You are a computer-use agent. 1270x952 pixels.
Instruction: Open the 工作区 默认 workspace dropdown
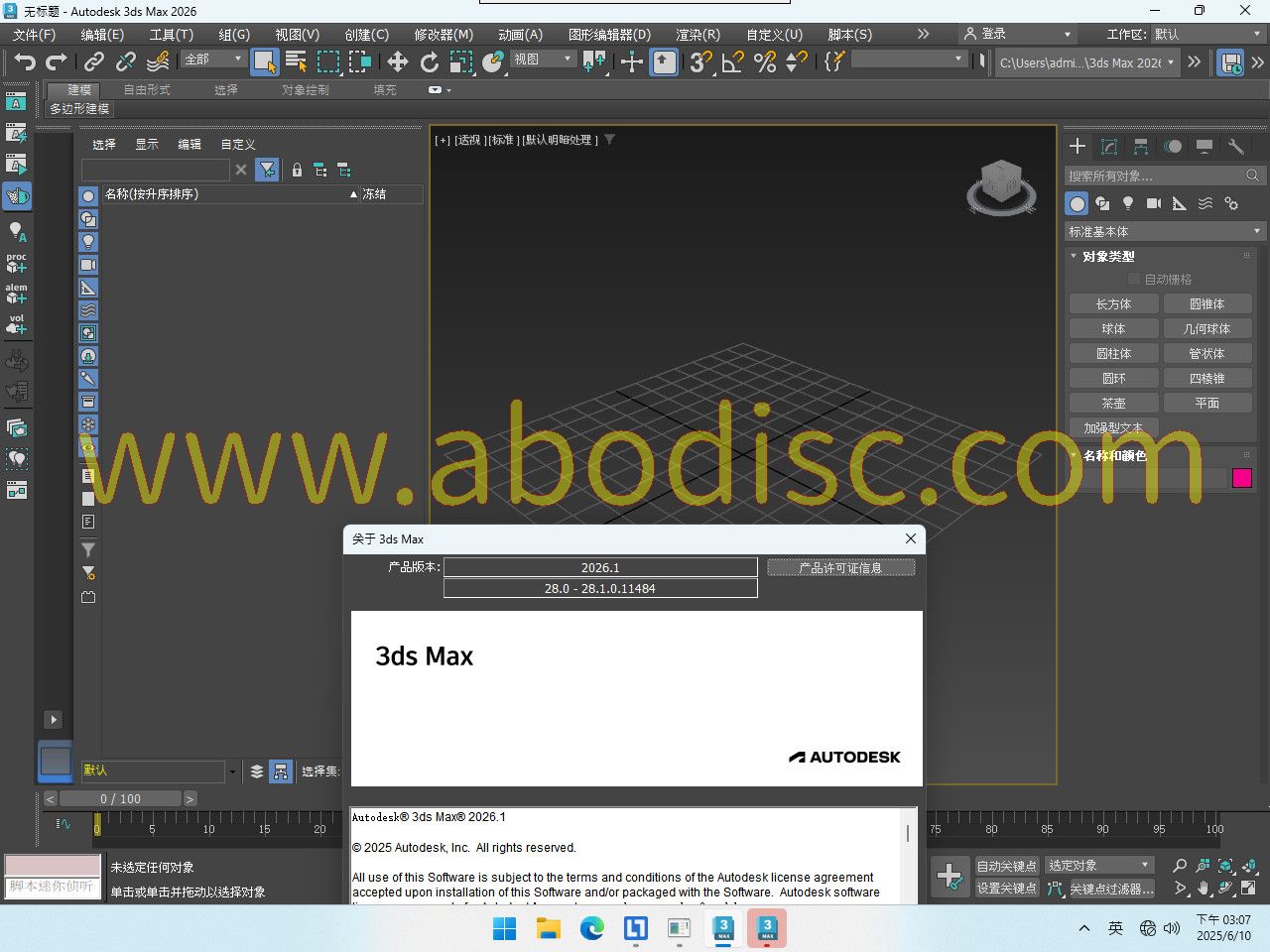coord(1208,34)
